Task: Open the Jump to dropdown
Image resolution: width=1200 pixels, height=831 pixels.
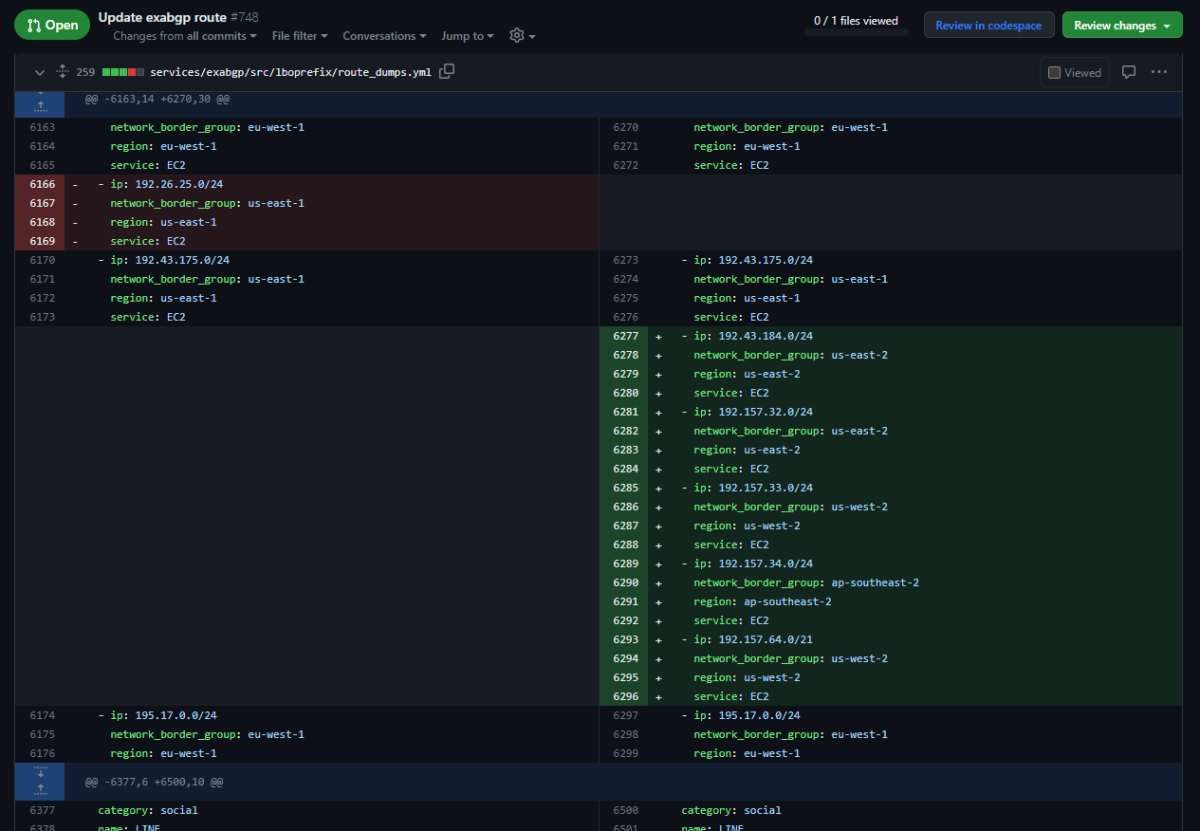Action: click(467, 36)
